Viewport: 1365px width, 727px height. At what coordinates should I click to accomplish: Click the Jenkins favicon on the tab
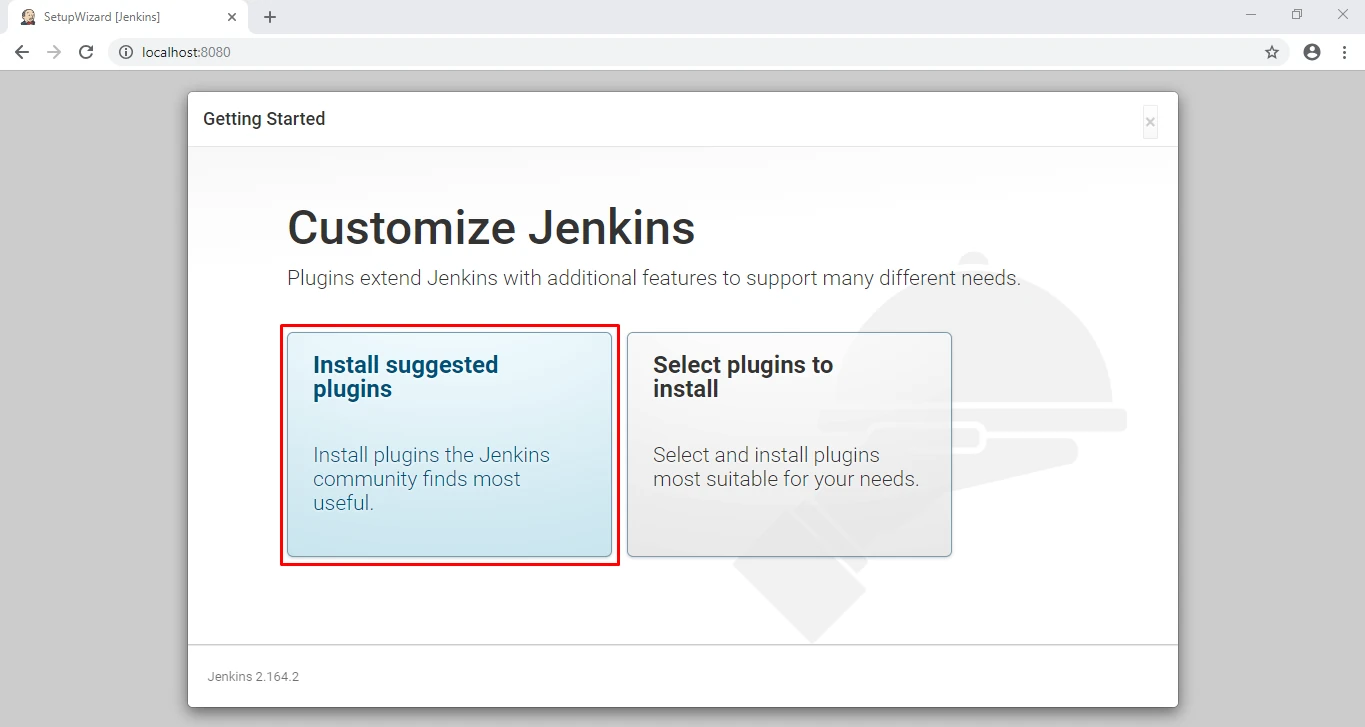27,16
